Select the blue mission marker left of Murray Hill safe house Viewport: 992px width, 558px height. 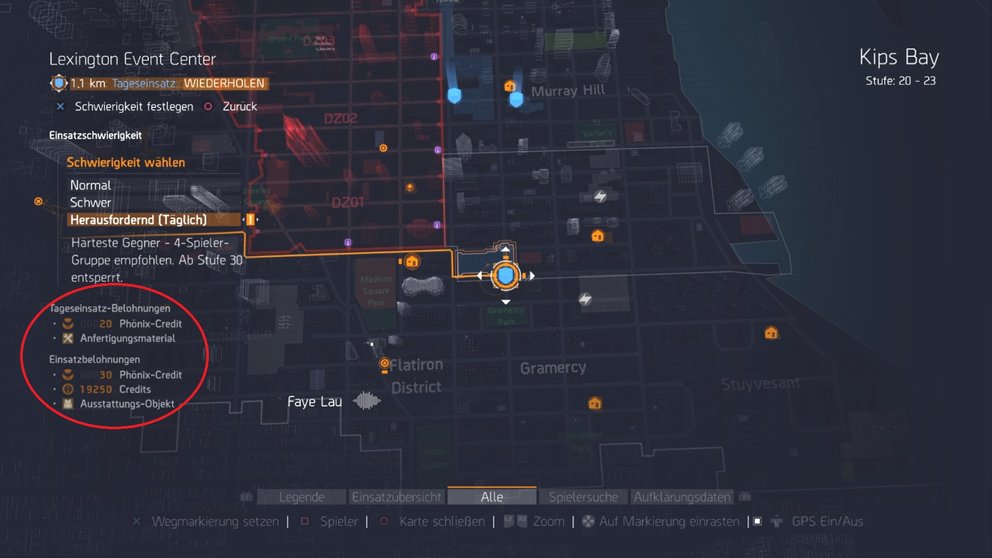[x=454, y=96]
